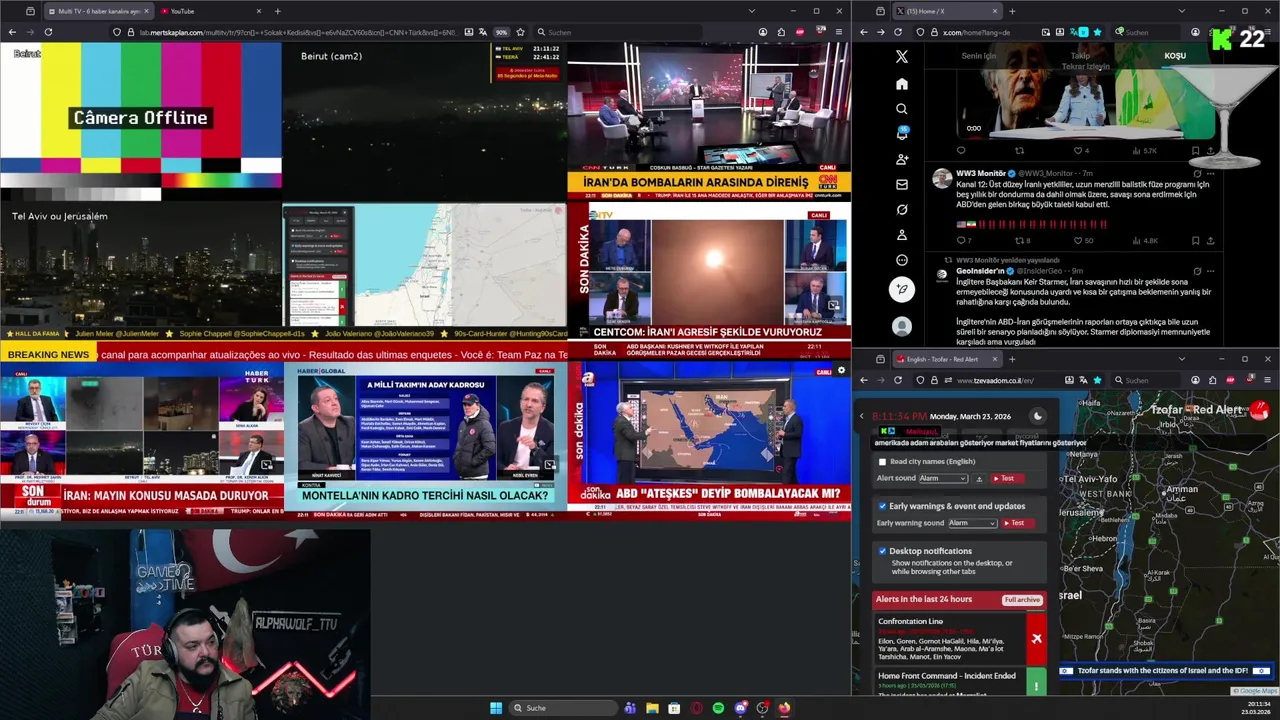This screenshot has height=720, width=1280.
Task: Open new tab in Multi TV window
Action: (x=277, y=11)
